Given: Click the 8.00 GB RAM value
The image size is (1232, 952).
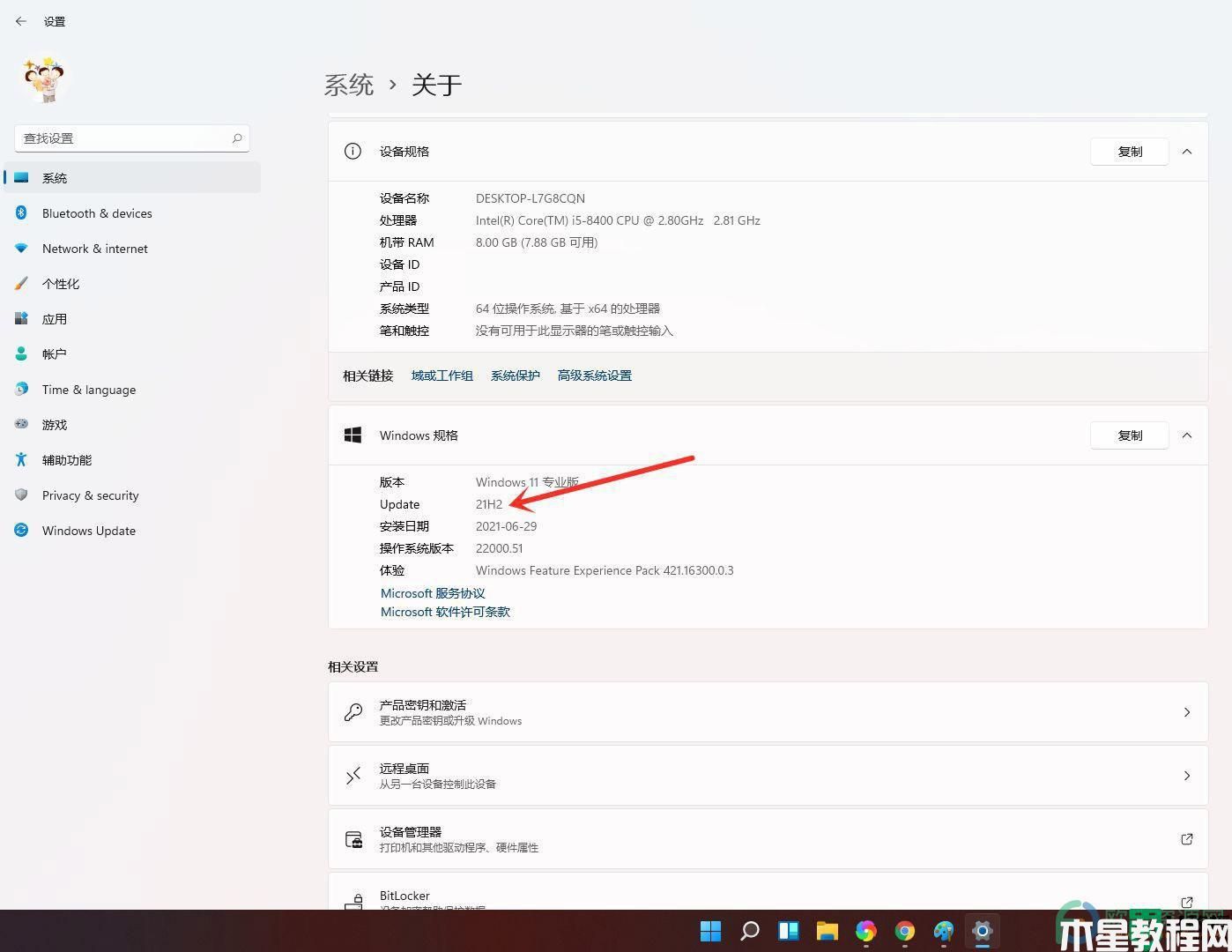Looking at the screenshot, I should click(x=537, y=242).
